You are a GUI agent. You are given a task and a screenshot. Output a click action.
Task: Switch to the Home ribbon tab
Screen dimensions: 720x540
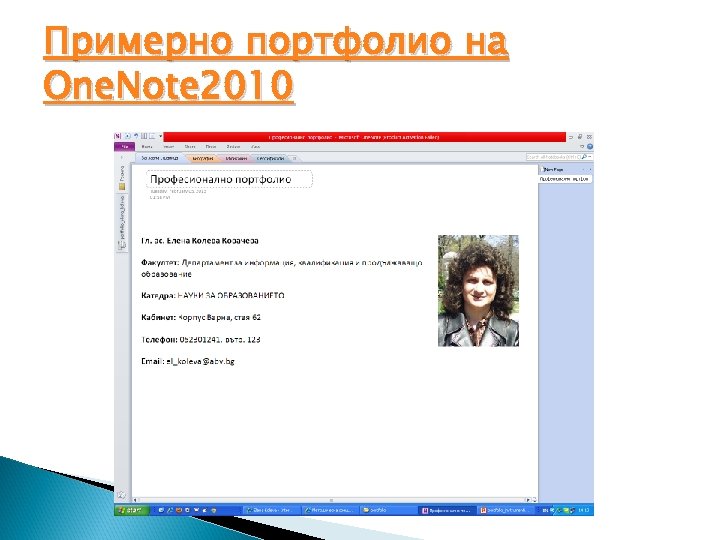(147, 146)
